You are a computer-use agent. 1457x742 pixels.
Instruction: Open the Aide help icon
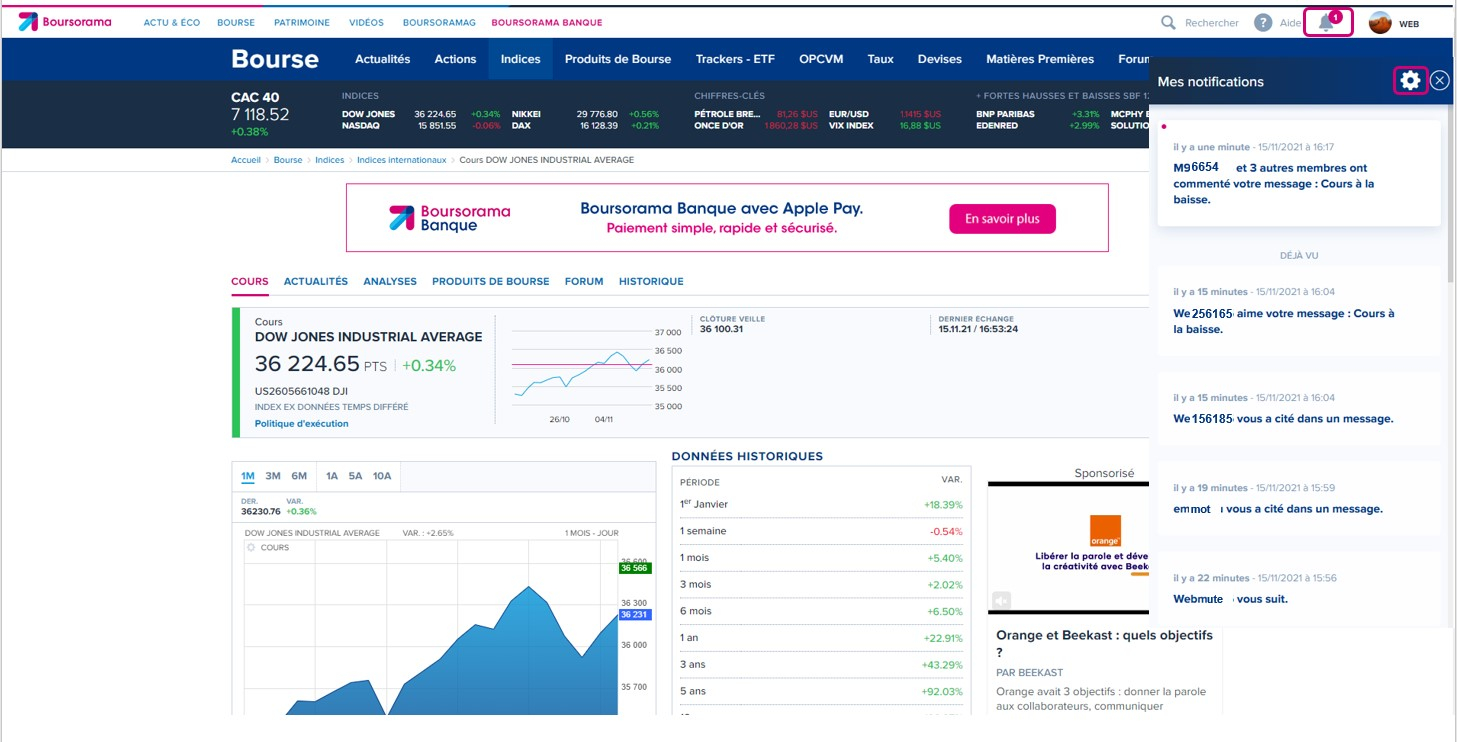1263,23
